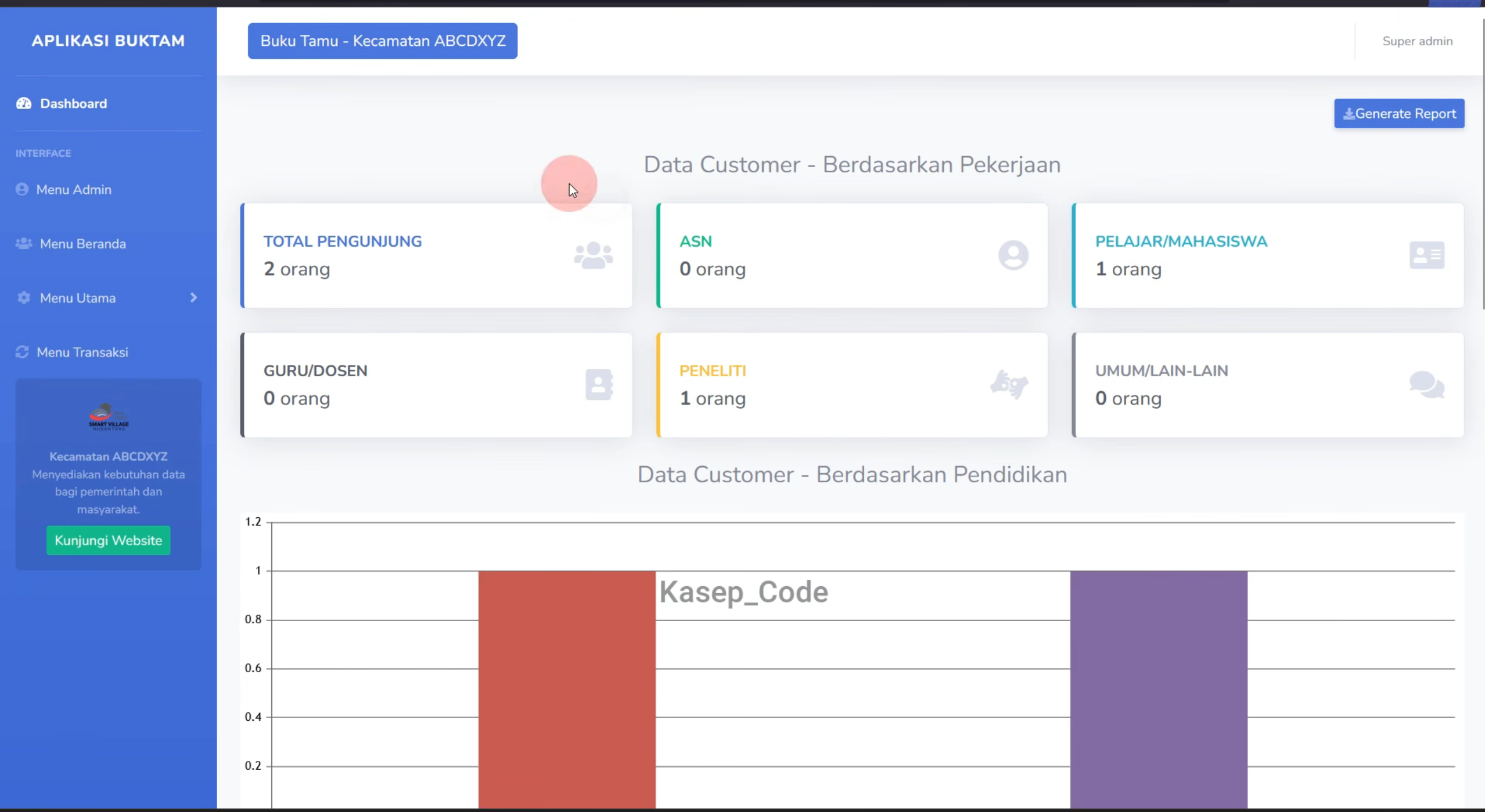Click the purple bar in the chart
Viewport: 1485px width, 812px height.
(1159, 689)
